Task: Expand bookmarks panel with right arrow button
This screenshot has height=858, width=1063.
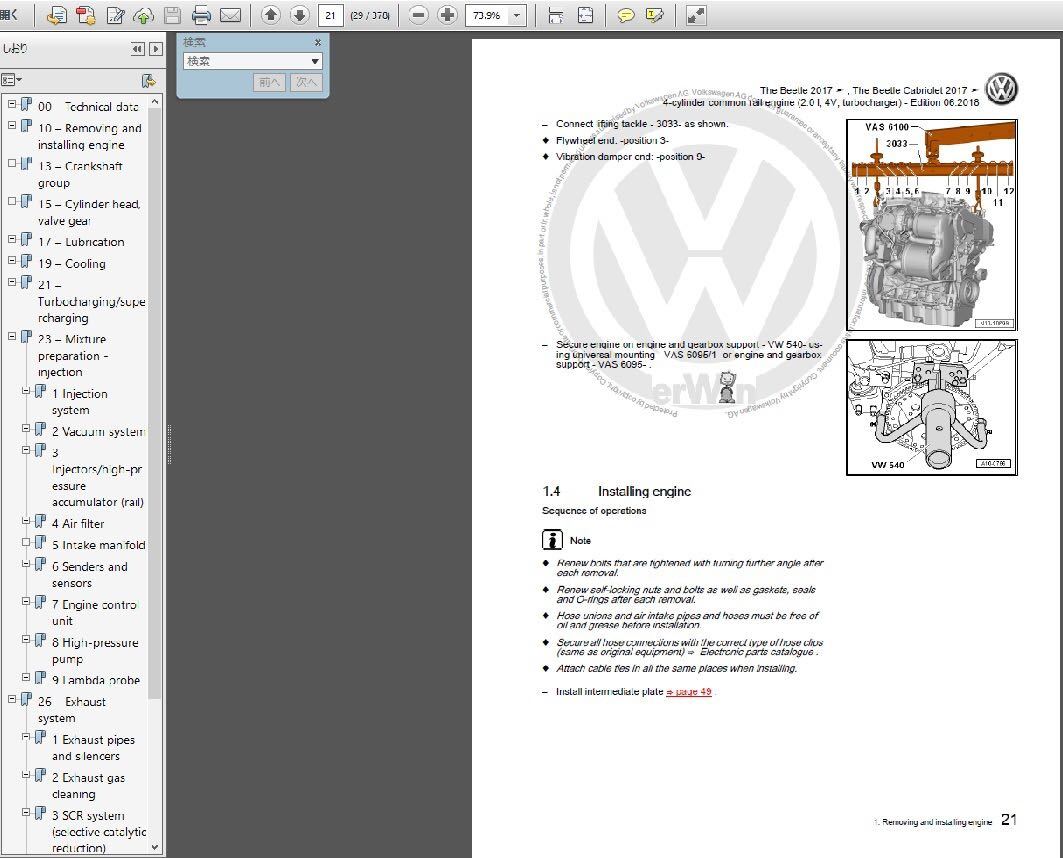Action: point(156,49)
